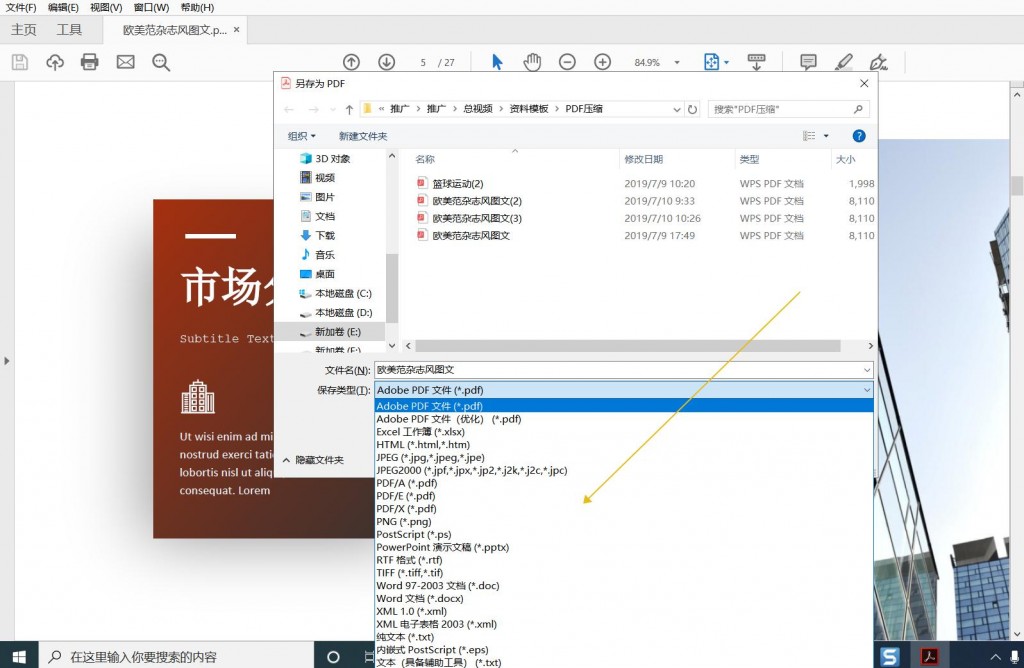The width and height of the screenshot is (1024, 668).
Task: Click Adobe Acrobat taskbar icon
Action: pos(930,656)
